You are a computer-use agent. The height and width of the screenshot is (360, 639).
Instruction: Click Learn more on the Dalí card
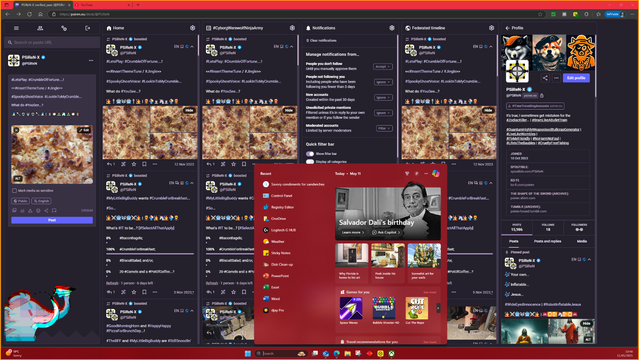tap(353, 232)
